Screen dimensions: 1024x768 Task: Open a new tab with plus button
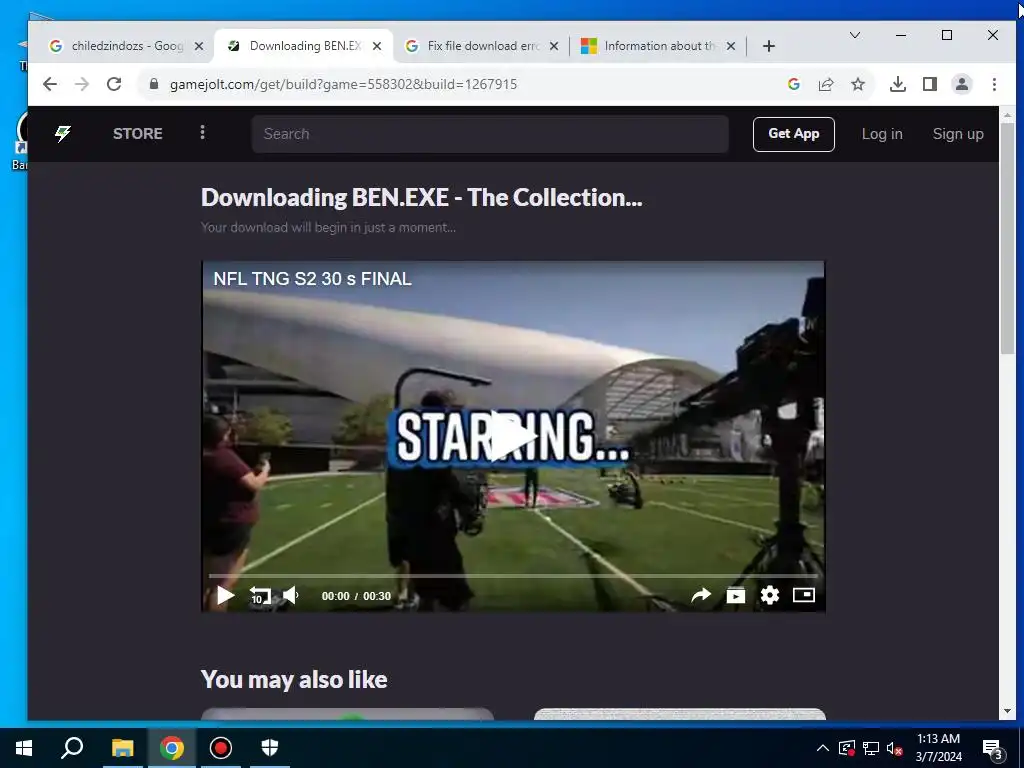(x=769, y=46)
